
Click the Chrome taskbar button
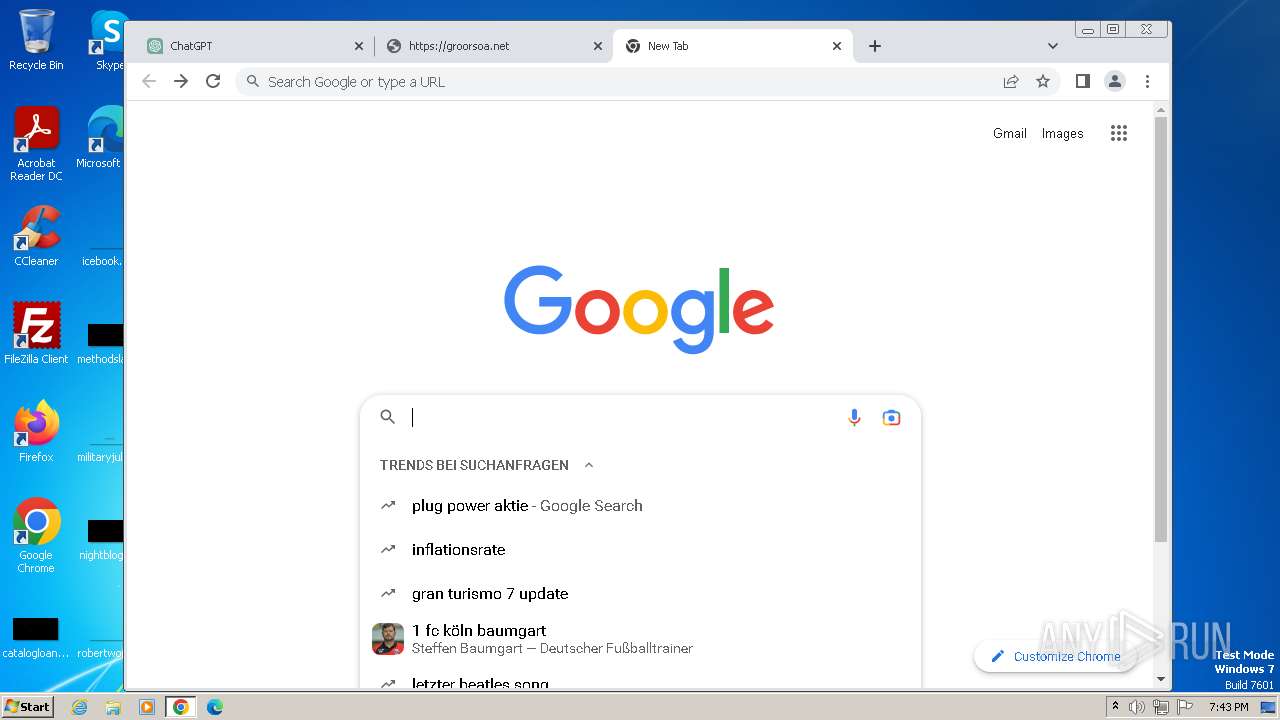tap(180, 707)
